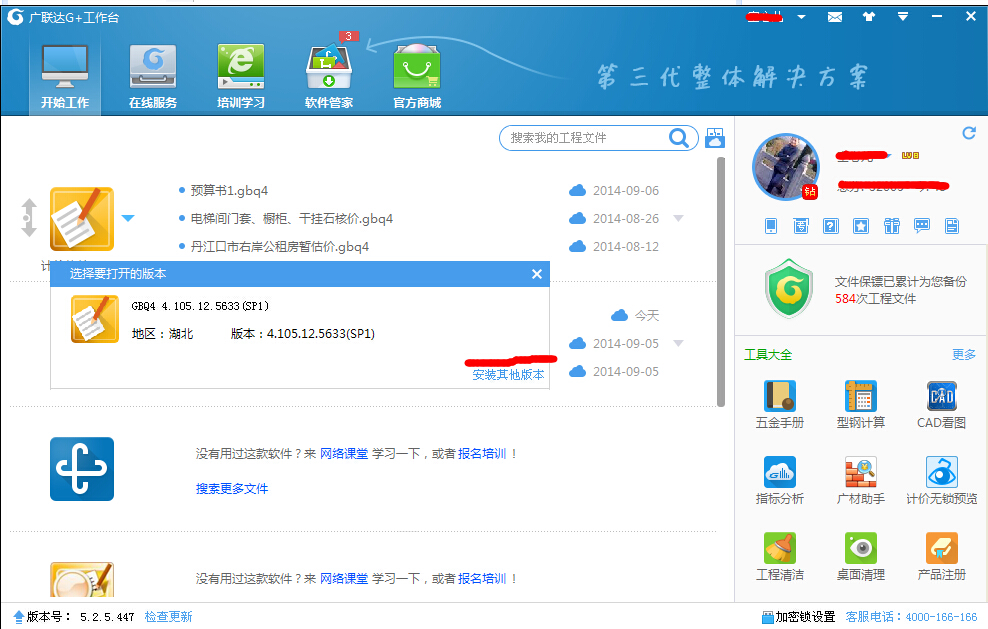
Task: Open first 网络课堂 link
Action: click(344, 454)
